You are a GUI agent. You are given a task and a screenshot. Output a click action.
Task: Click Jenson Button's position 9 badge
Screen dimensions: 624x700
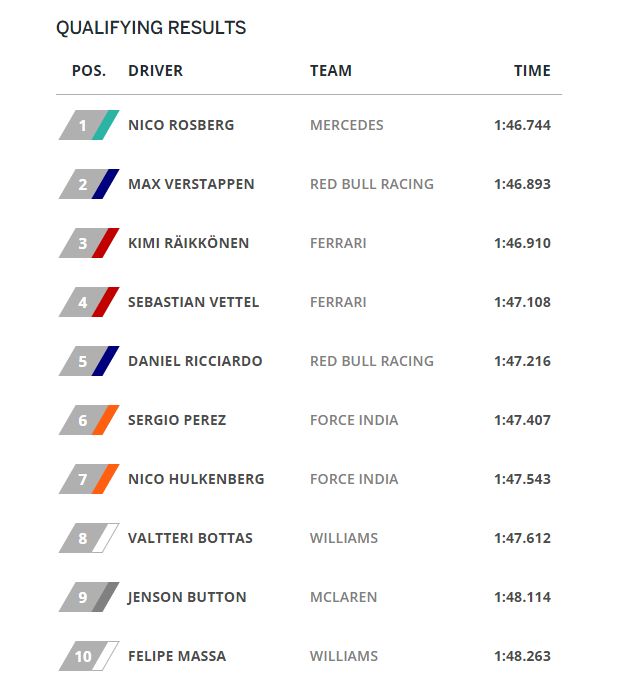[x=89, y=598]
